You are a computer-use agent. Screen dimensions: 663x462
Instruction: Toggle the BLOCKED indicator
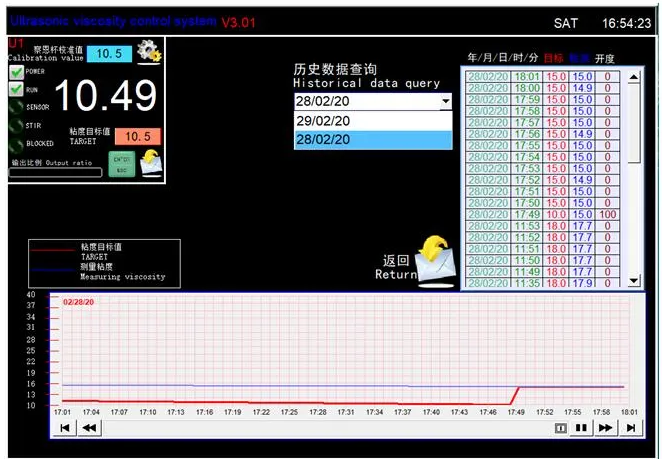point(15,143)
